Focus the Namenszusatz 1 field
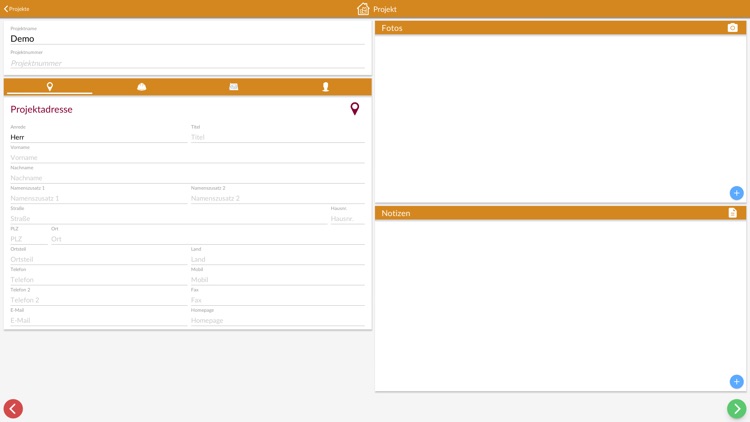 (99, 198)
